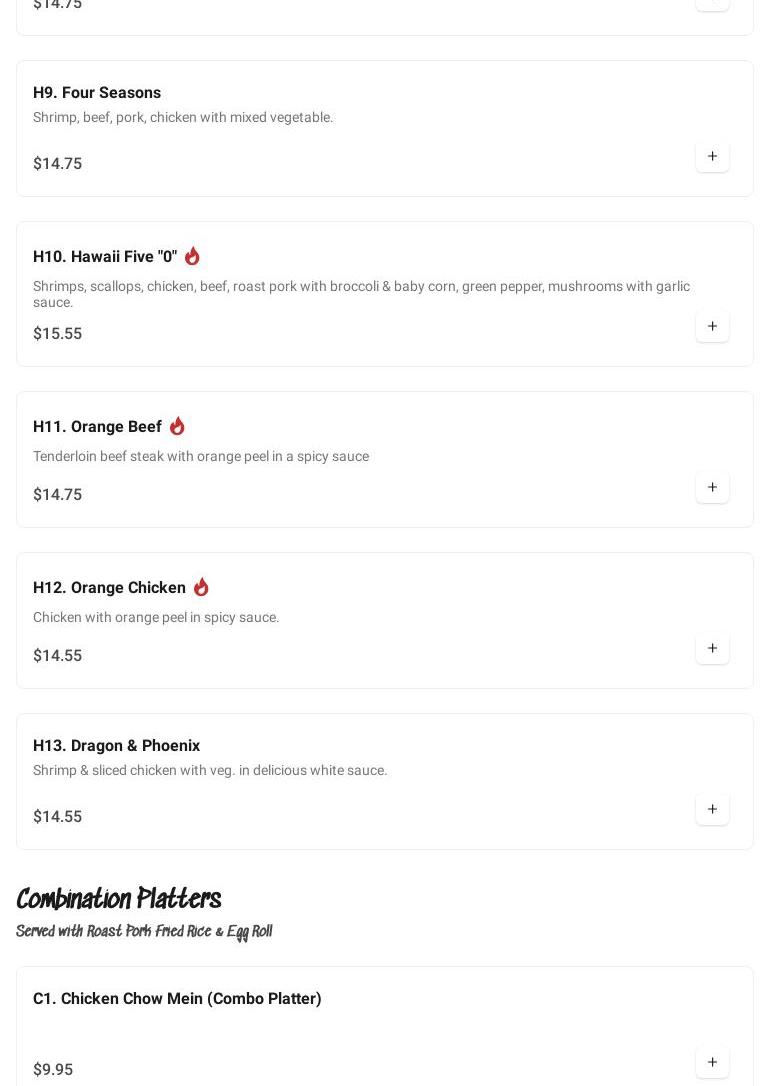Image resolution: width=770 pixels, height=1086 pixels.
Task: Open H10. Hawaii Five "0" item title
Action: 105,257
